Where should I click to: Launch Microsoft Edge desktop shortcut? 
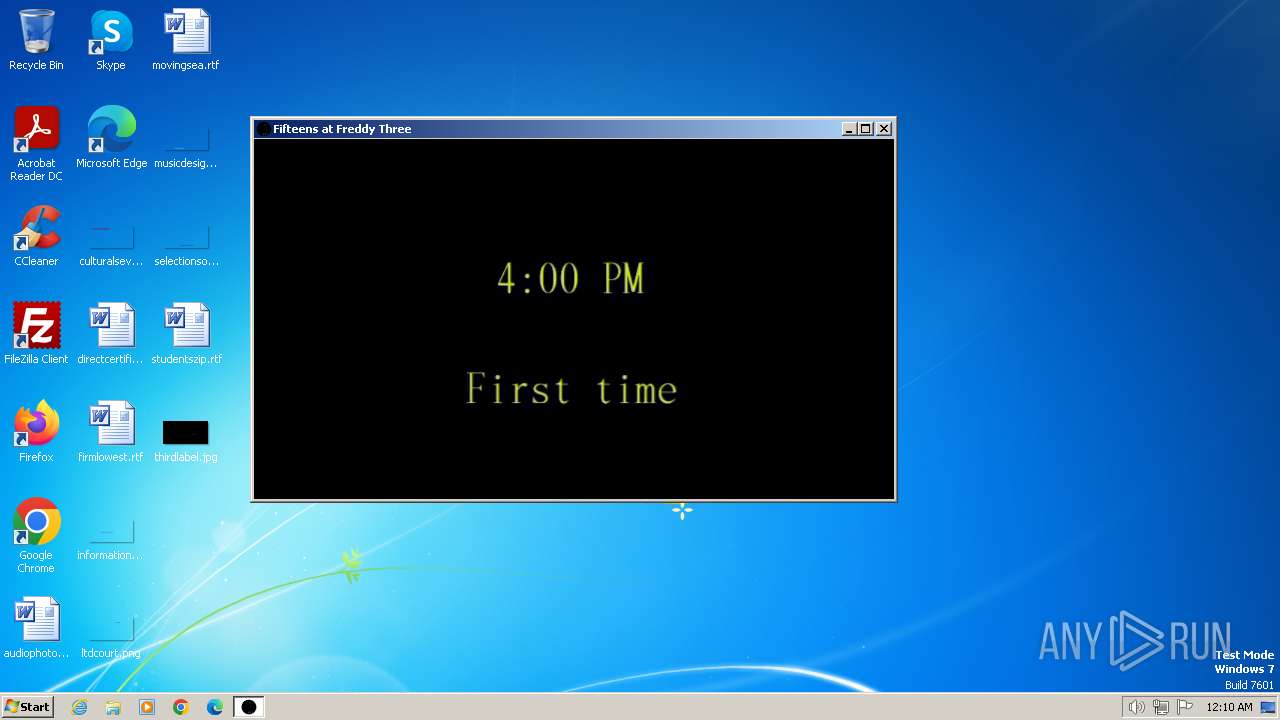pyautogui.click(x=111, y=138)
